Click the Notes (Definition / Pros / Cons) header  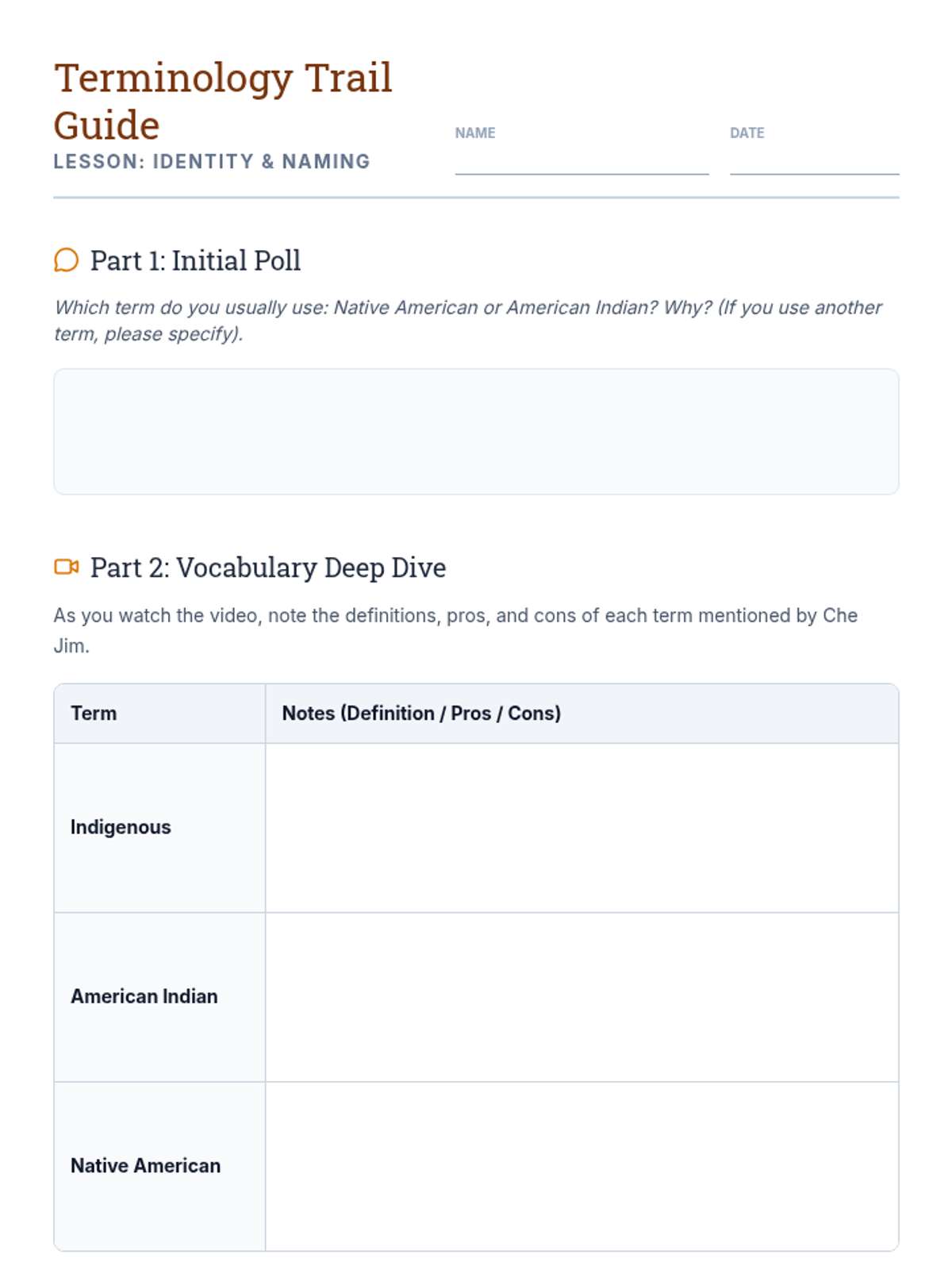tap(421, 713)
